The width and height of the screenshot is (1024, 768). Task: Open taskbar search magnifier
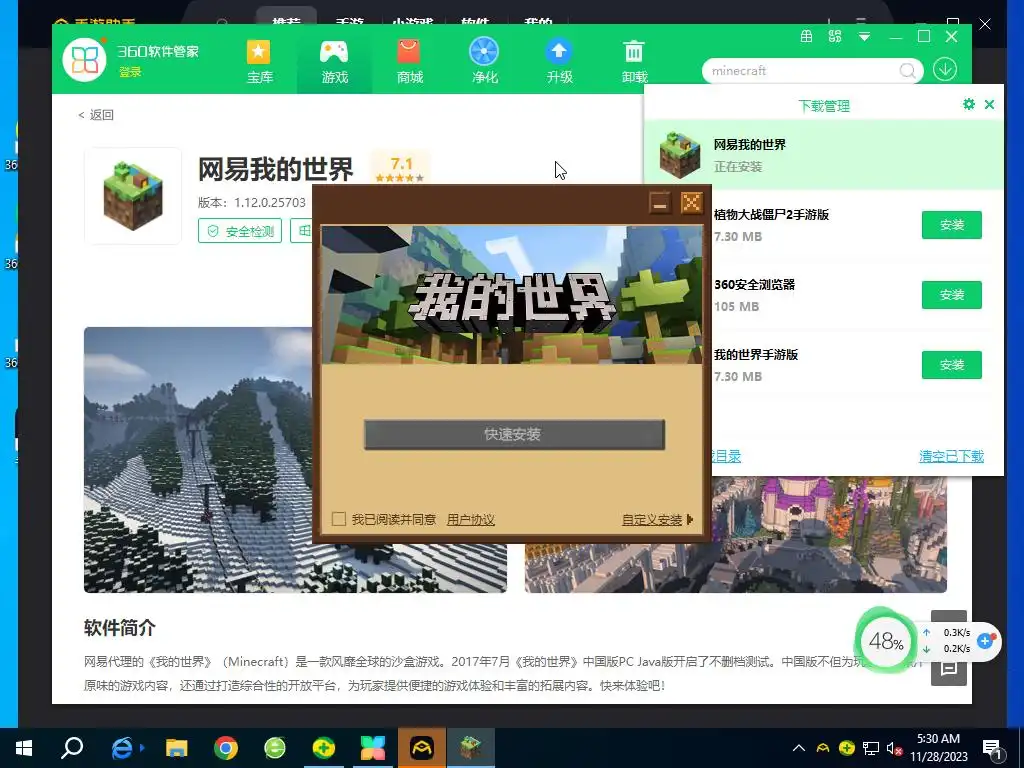[x=72, y=748]
